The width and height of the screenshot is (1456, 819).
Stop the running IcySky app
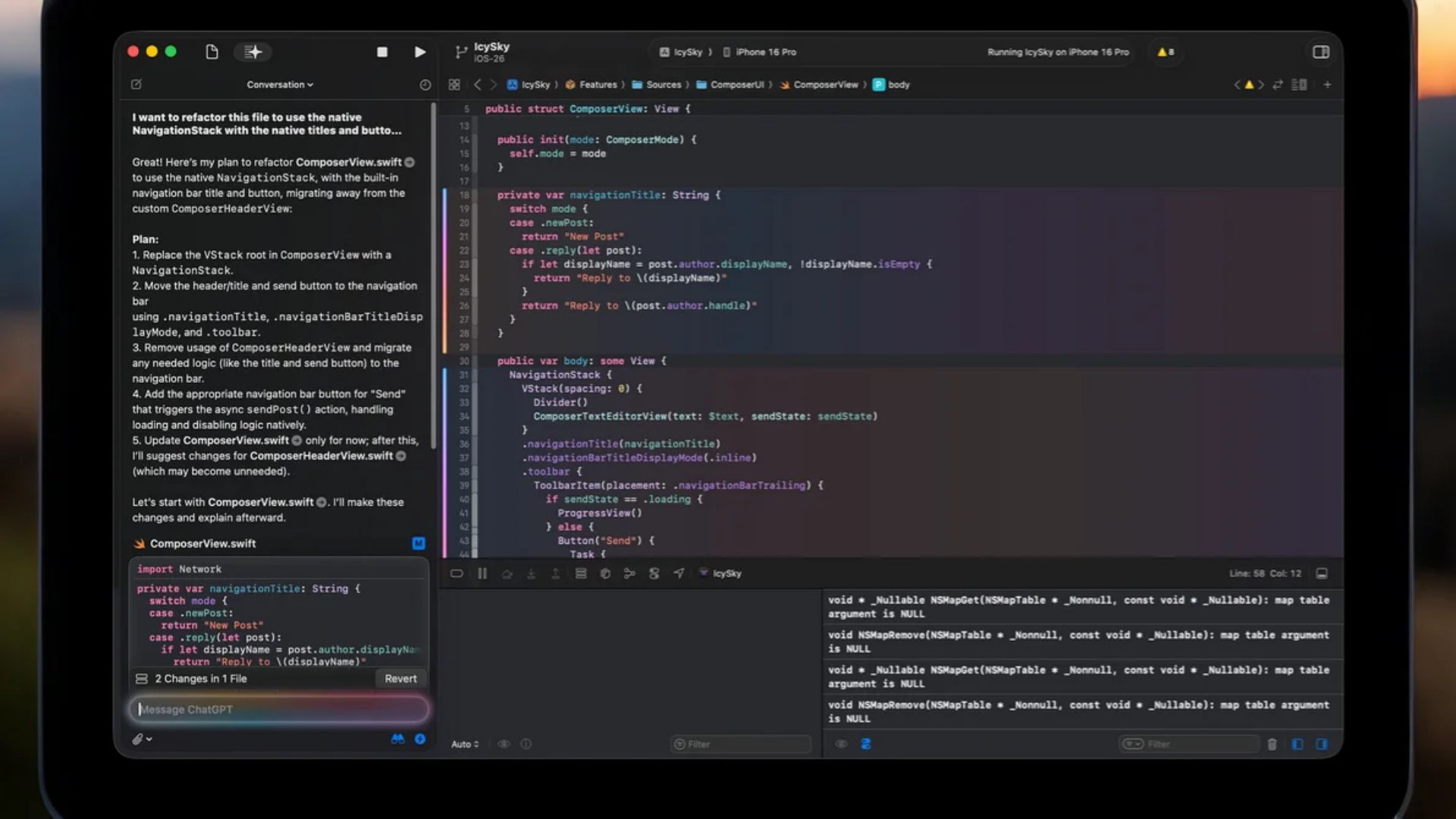pos(382,52)
